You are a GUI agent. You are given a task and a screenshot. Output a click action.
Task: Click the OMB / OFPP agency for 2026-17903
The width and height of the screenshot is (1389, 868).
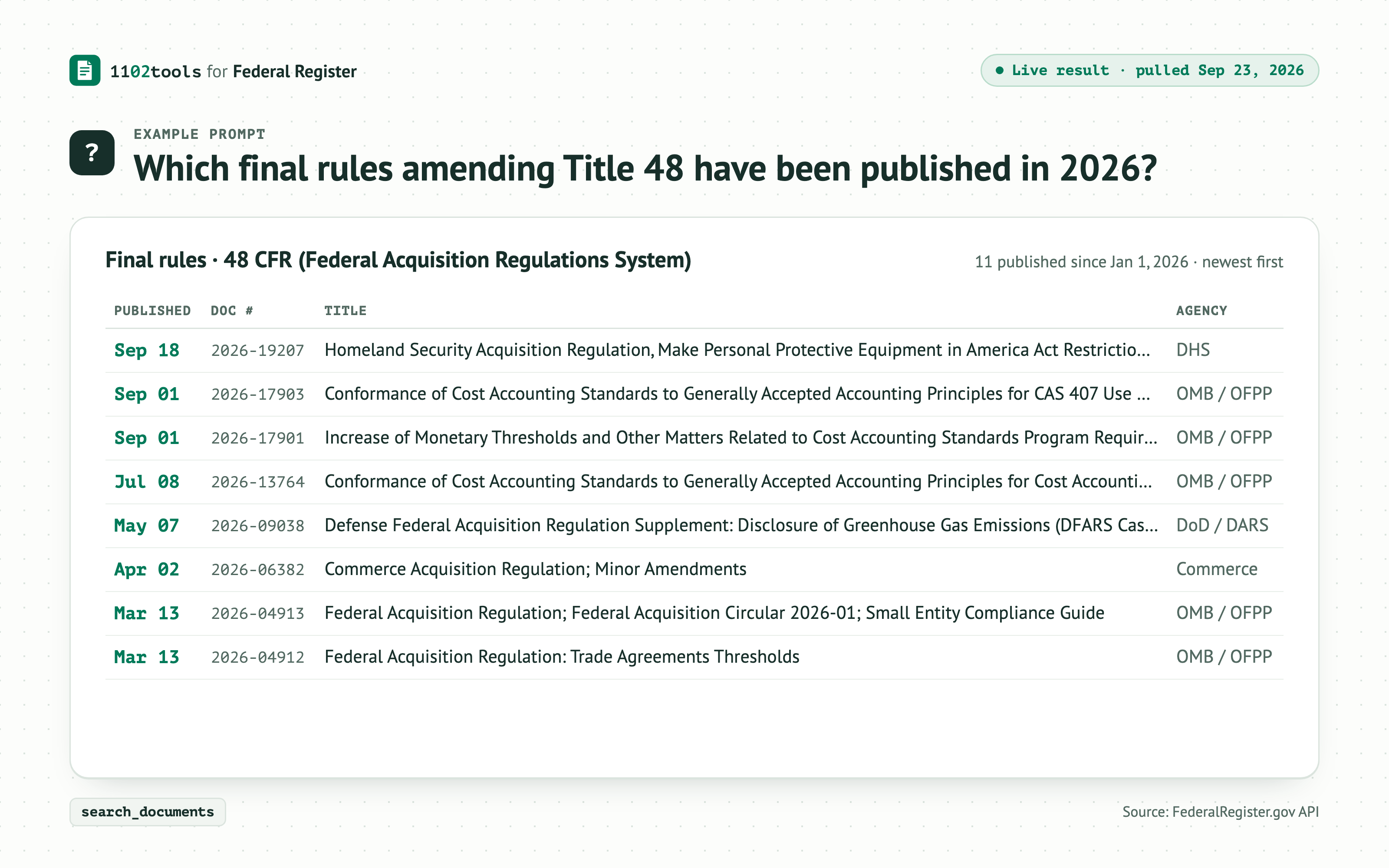(x=1224, y=394)
